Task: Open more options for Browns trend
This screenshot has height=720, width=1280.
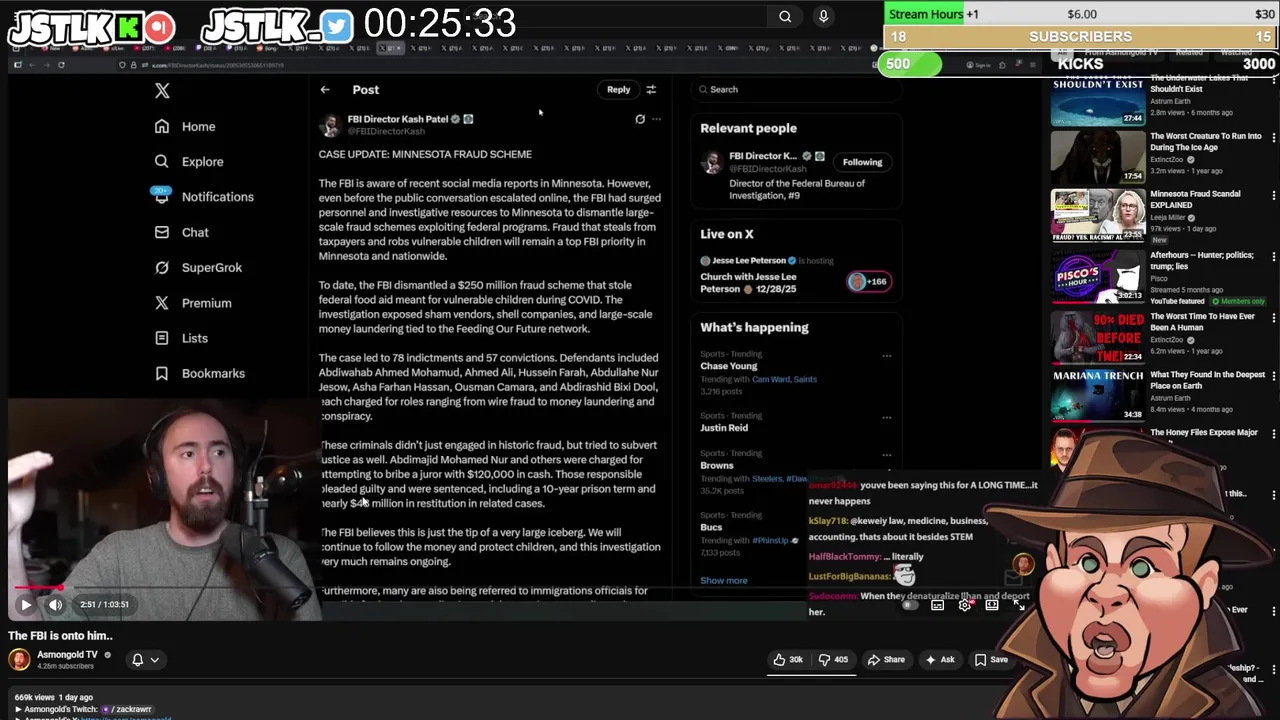Action: [x=886, y=455]
